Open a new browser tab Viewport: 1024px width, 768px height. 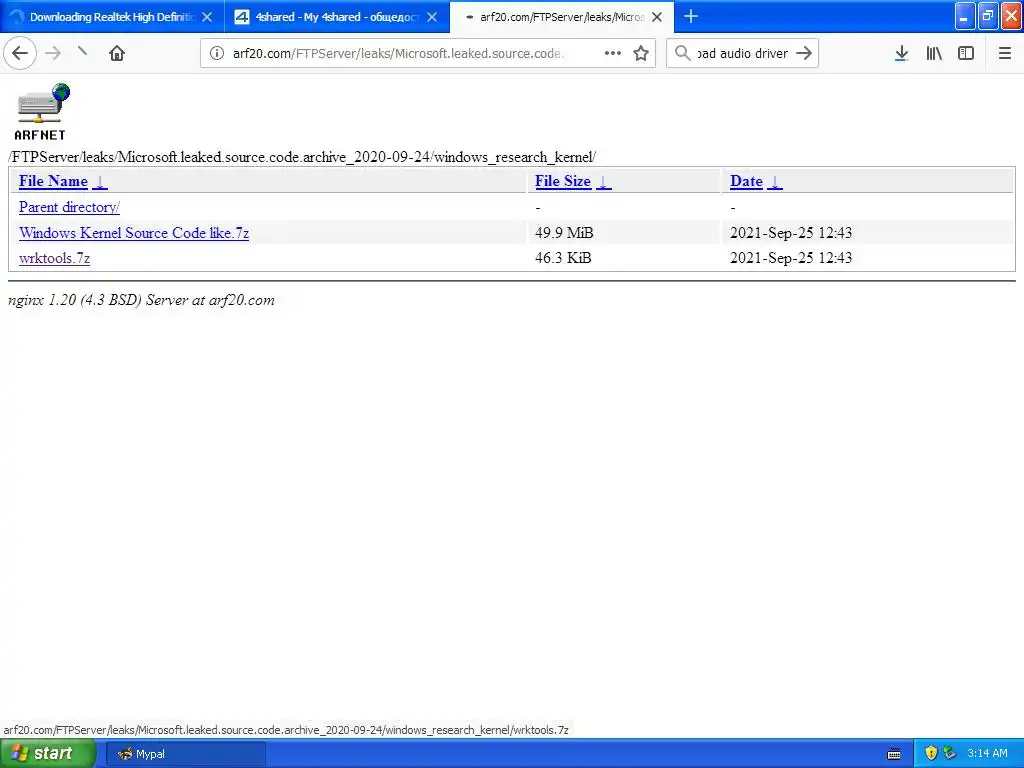coord(691,16)
